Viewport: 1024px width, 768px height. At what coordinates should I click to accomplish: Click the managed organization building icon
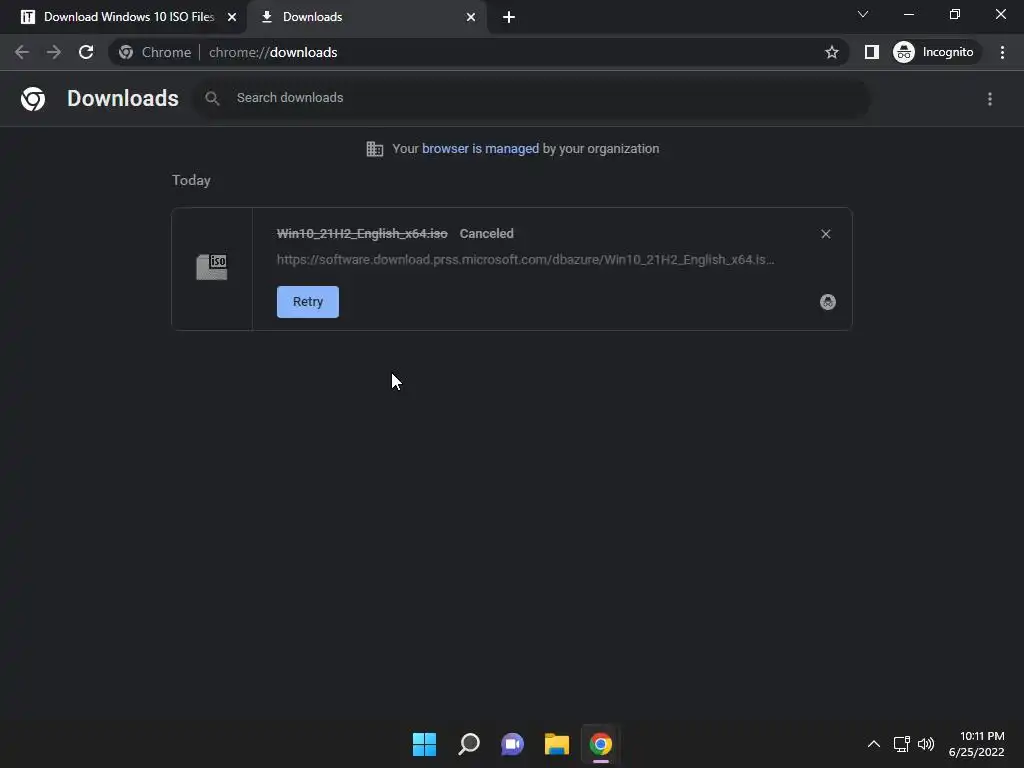pyautogui.click(x=375, y=149)
